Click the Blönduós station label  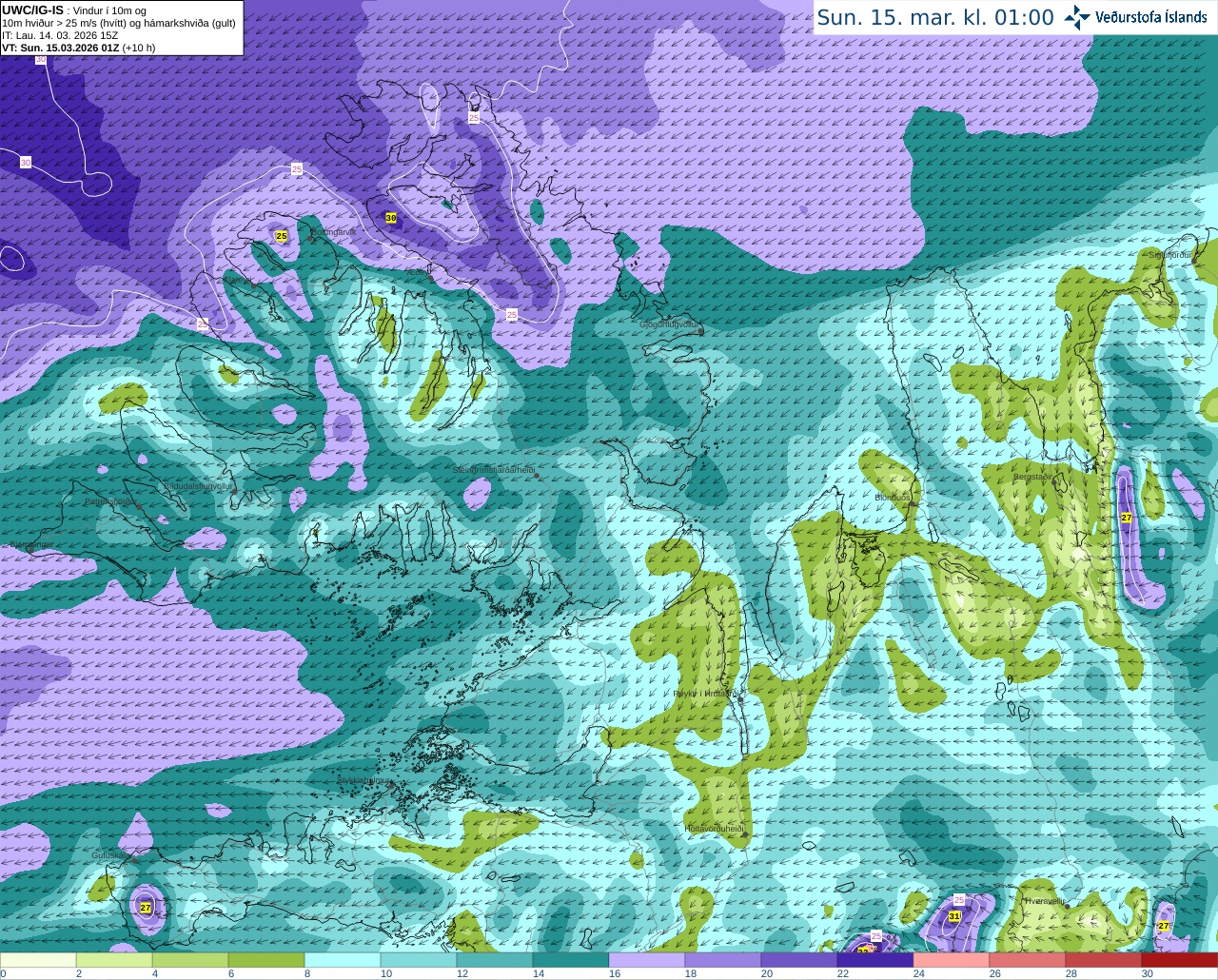[x=893, y=498]
